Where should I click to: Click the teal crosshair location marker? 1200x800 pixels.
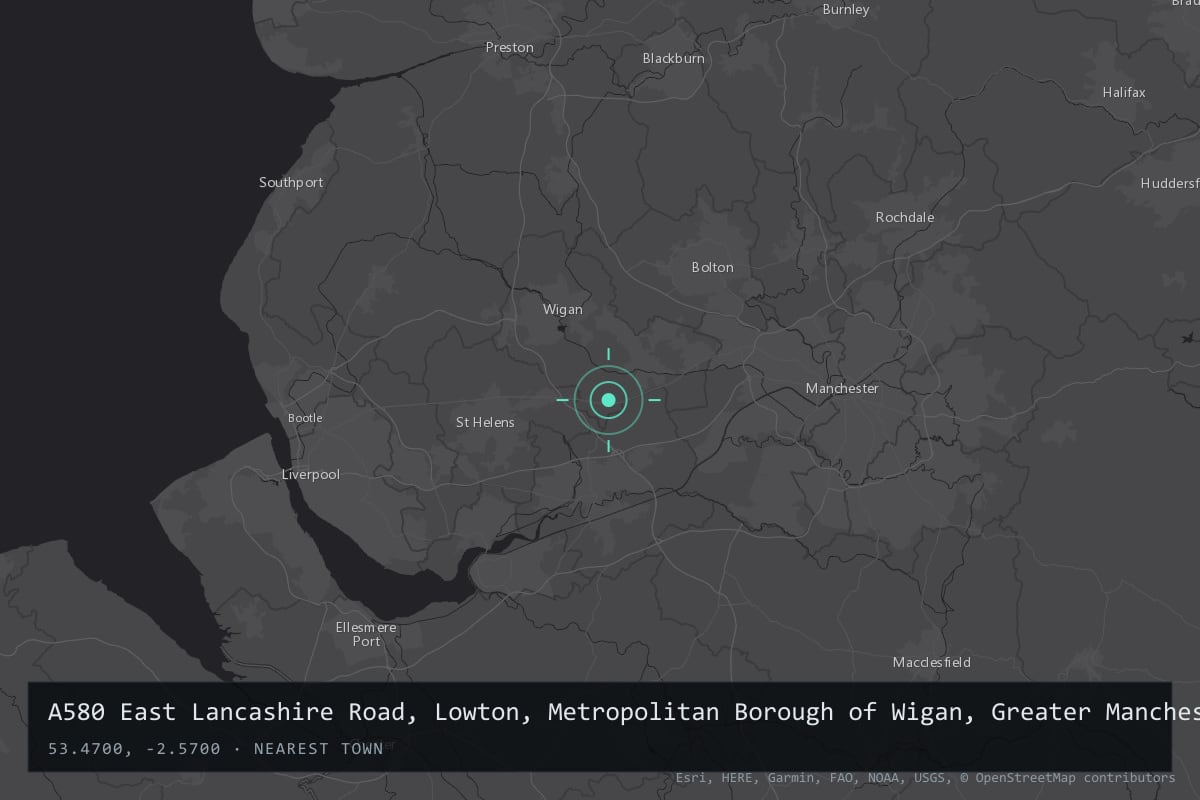pos(608,400)
